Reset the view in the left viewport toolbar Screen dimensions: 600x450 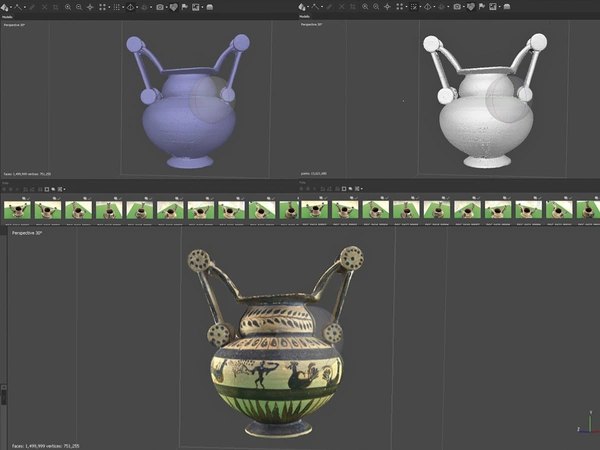point(91,7)
